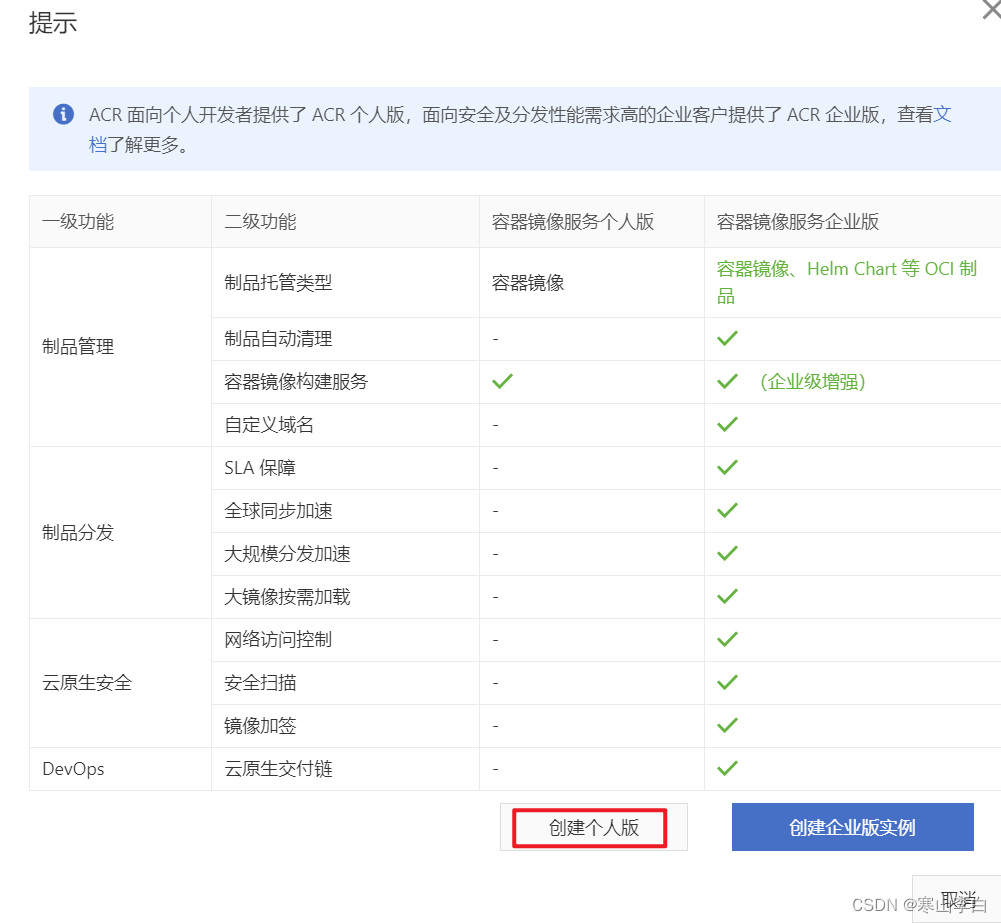
Task: Click the 提示 dialog title
Action: pos(53,23)
